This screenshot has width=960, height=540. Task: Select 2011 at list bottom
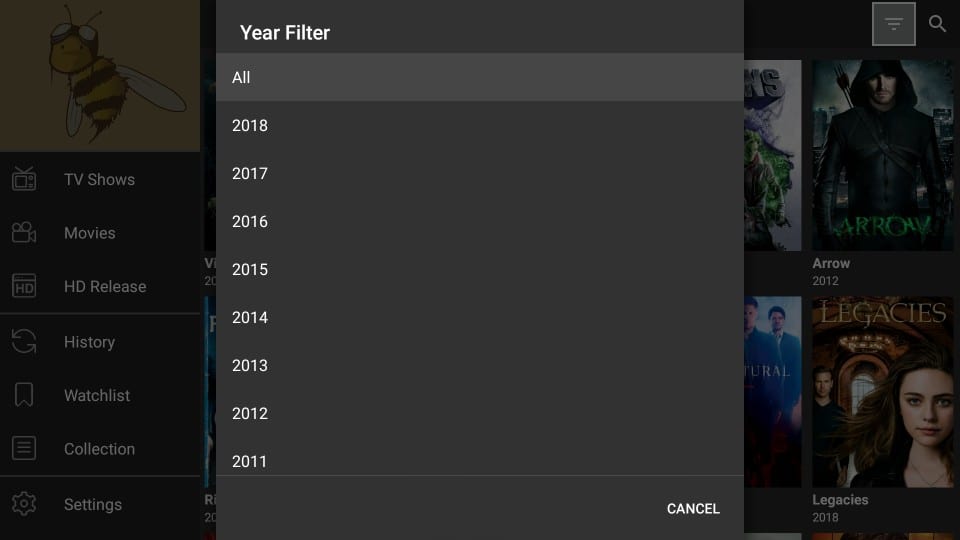pyautogui.click(x=480, y=458)
